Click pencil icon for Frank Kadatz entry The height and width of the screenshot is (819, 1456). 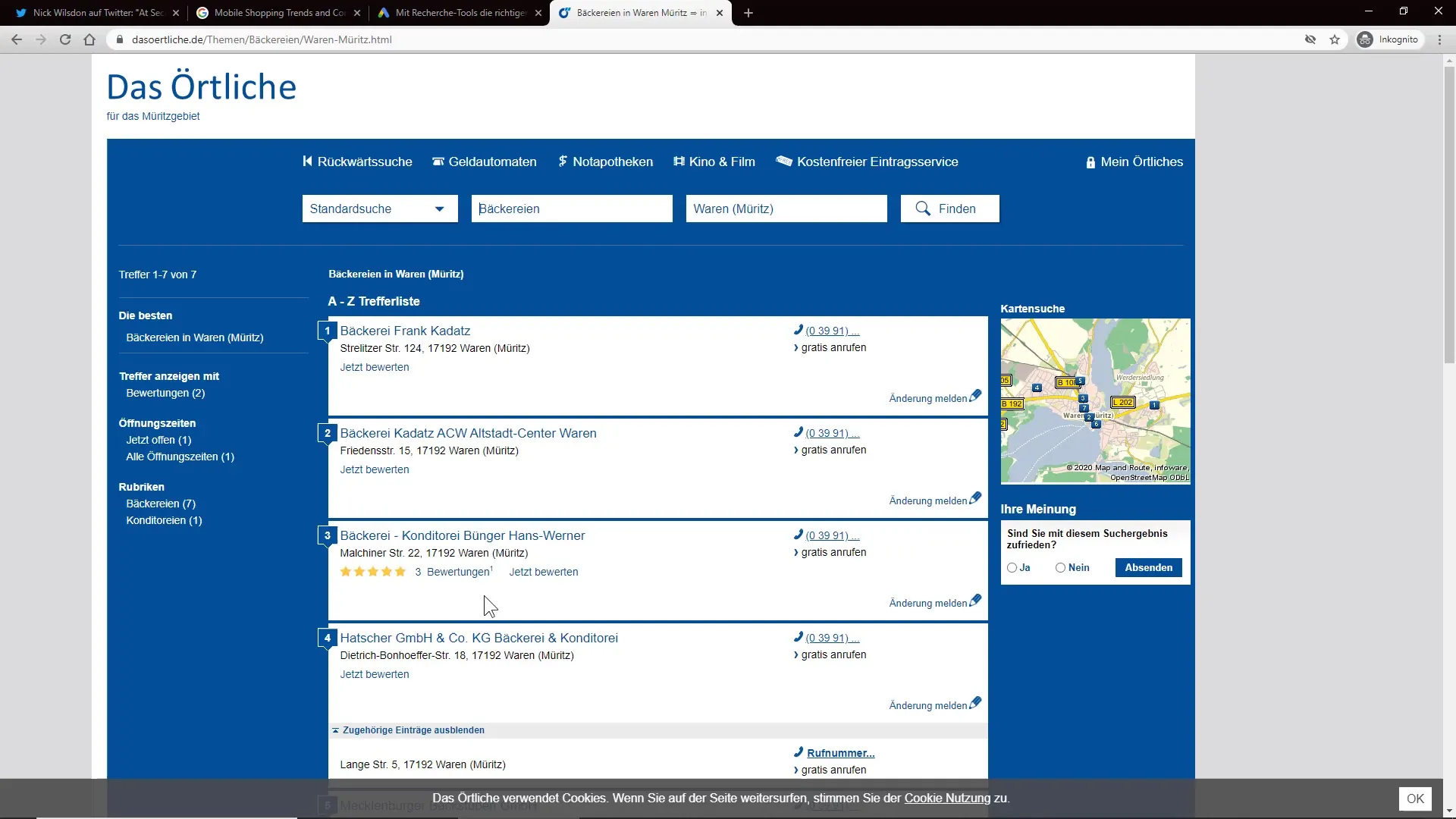tap(975, 396)
